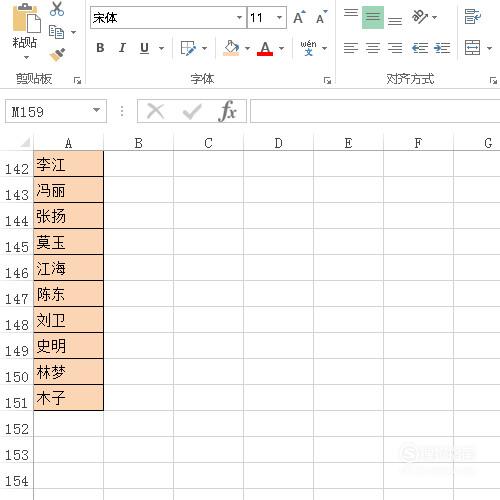The width and height of the screenshot is (500, 500).
Task: Open the Clipboard group dialog launcher
Action: click(x=77, y=80)
